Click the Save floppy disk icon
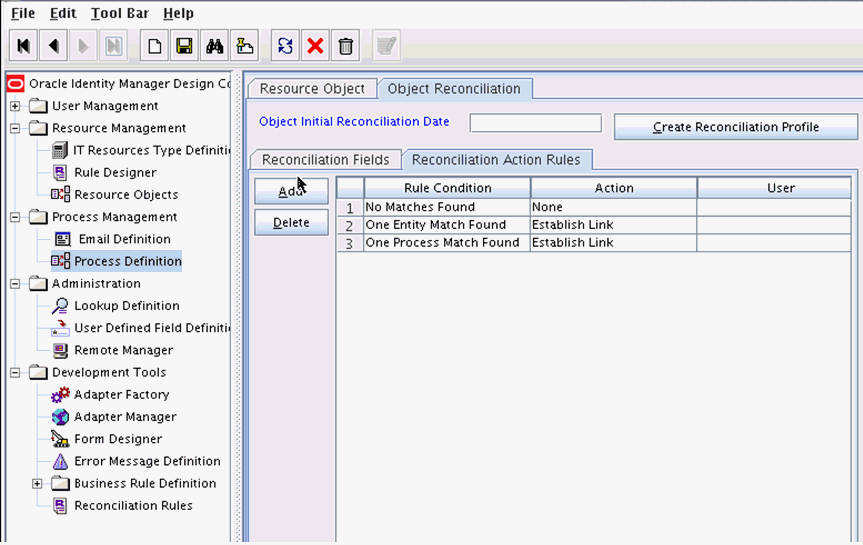Screen dimensions: 863x545 tap(184, 46)
